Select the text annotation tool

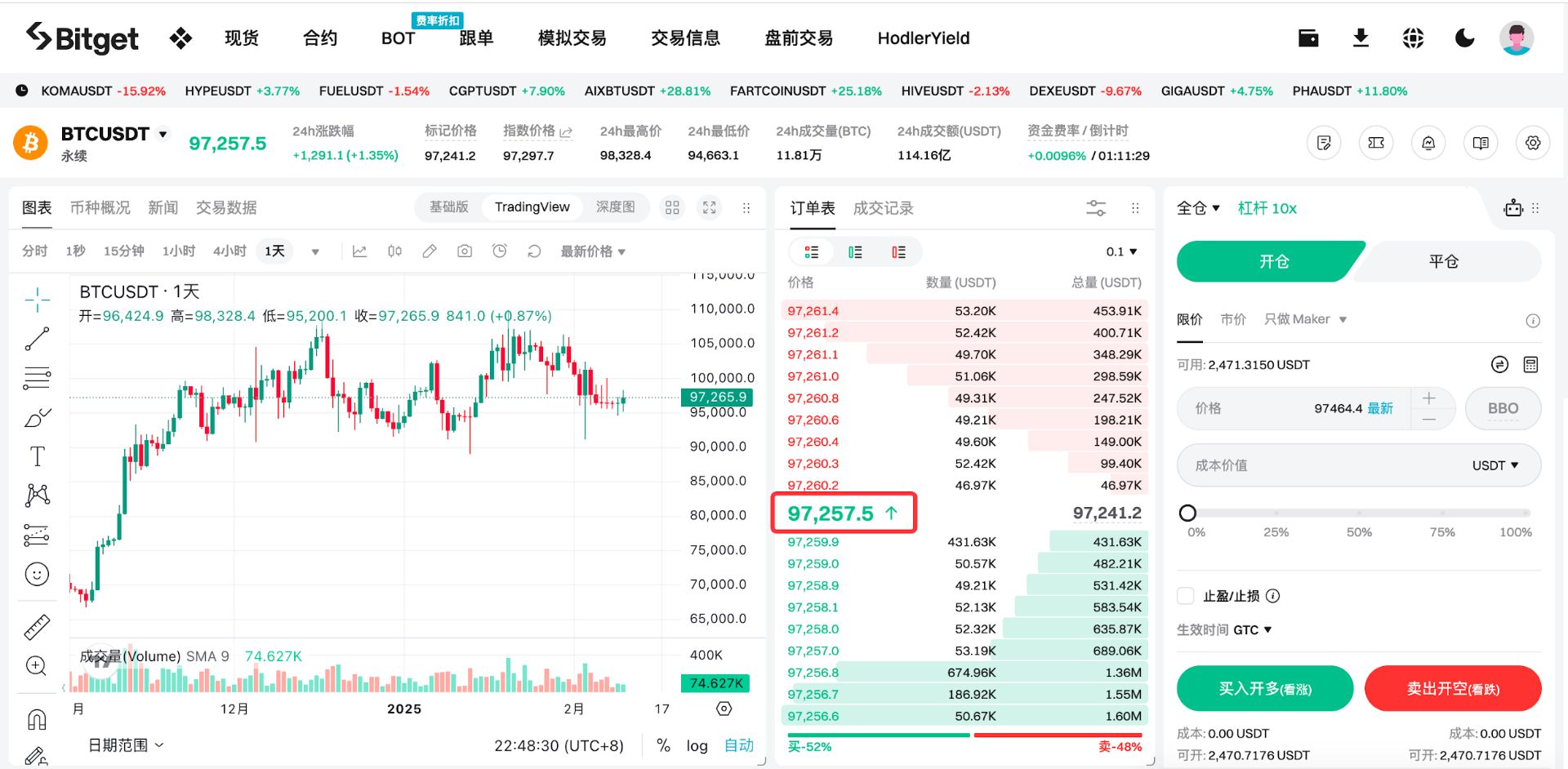(x=37, y=456)
